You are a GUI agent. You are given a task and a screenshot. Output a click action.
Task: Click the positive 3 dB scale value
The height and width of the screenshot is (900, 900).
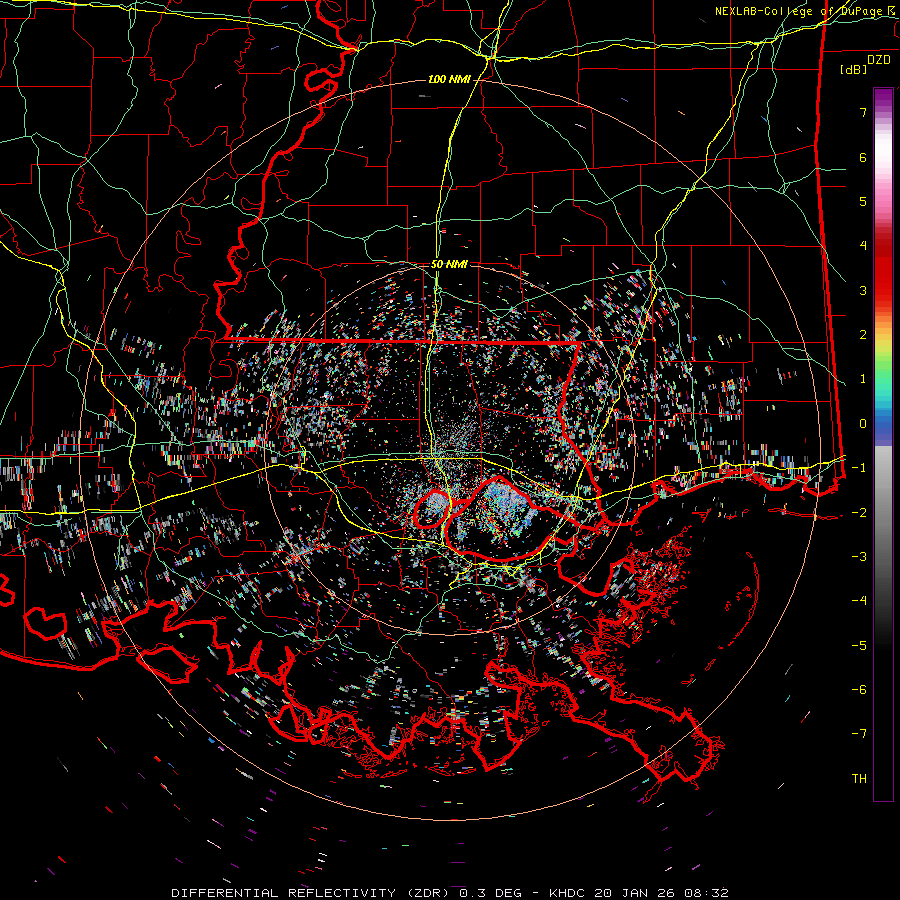(863, 290)
